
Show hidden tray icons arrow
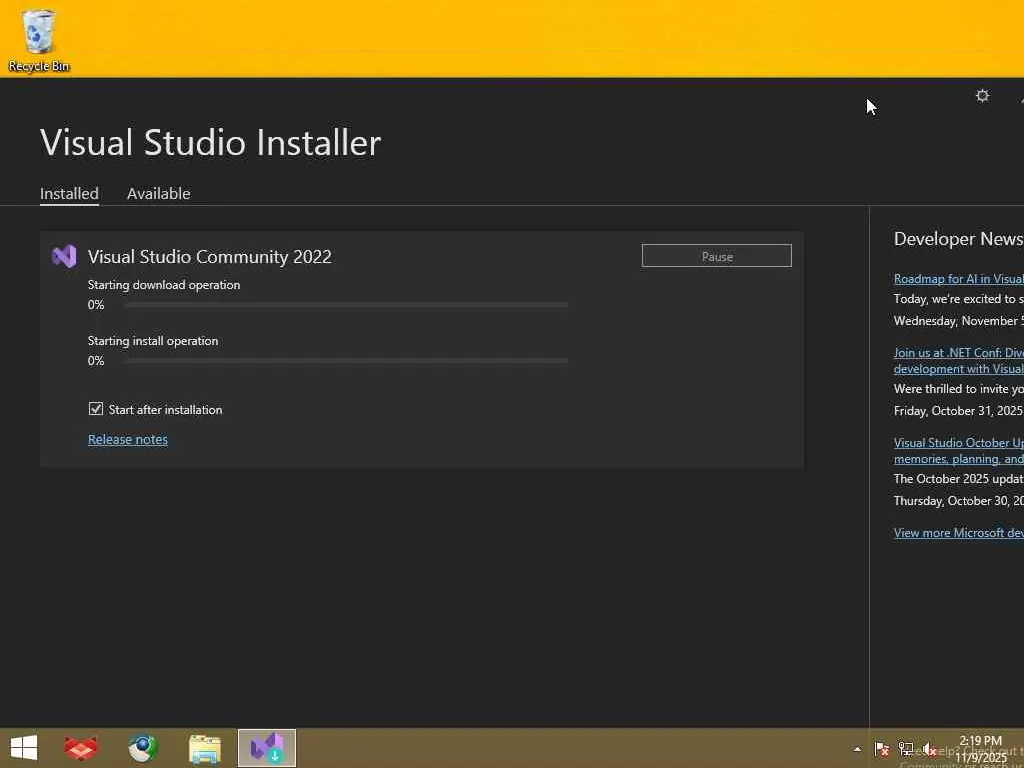[857, 749]
